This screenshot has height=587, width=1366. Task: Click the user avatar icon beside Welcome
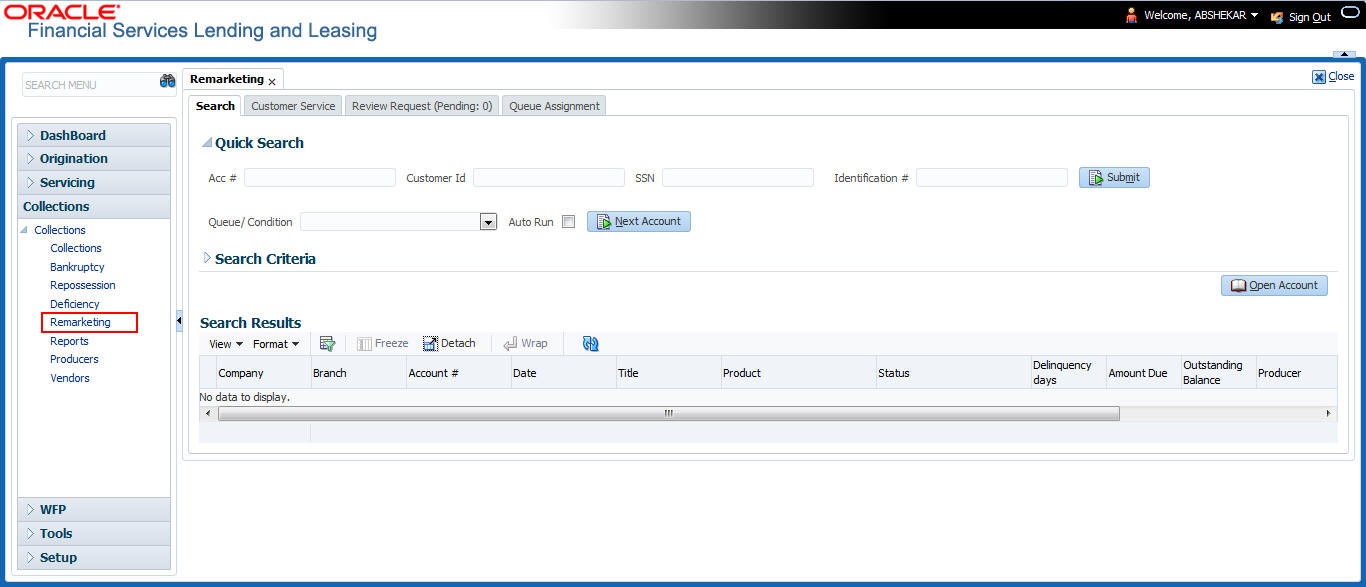(x=1132, y=16)
